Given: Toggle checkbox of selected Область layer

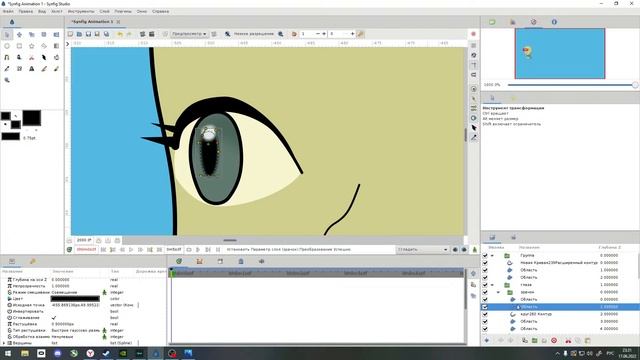Looking at the screenshot, I should pyautogui.click(x=485, y=307).
